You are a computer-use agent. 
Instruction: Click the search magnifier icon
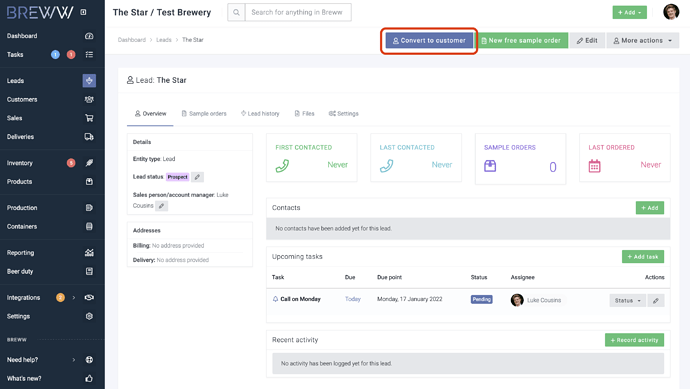236,12
